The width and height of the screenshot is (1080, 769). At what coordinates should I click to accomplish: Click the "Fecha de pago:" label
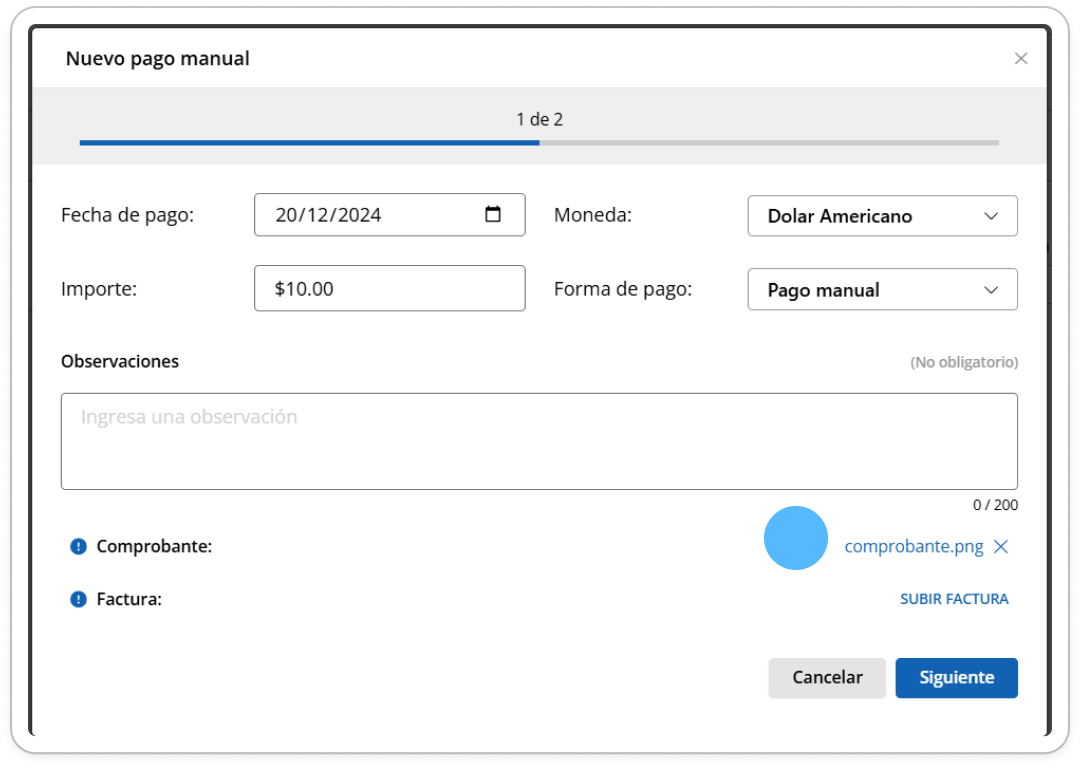point(127,215)
